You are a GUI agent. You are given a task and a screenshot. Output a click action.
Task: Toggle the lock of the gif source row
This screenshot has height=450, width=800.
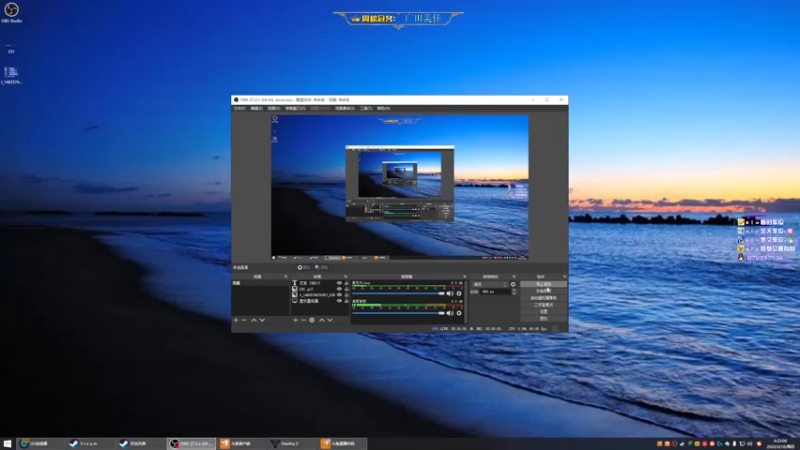click(x=346, y=289)
